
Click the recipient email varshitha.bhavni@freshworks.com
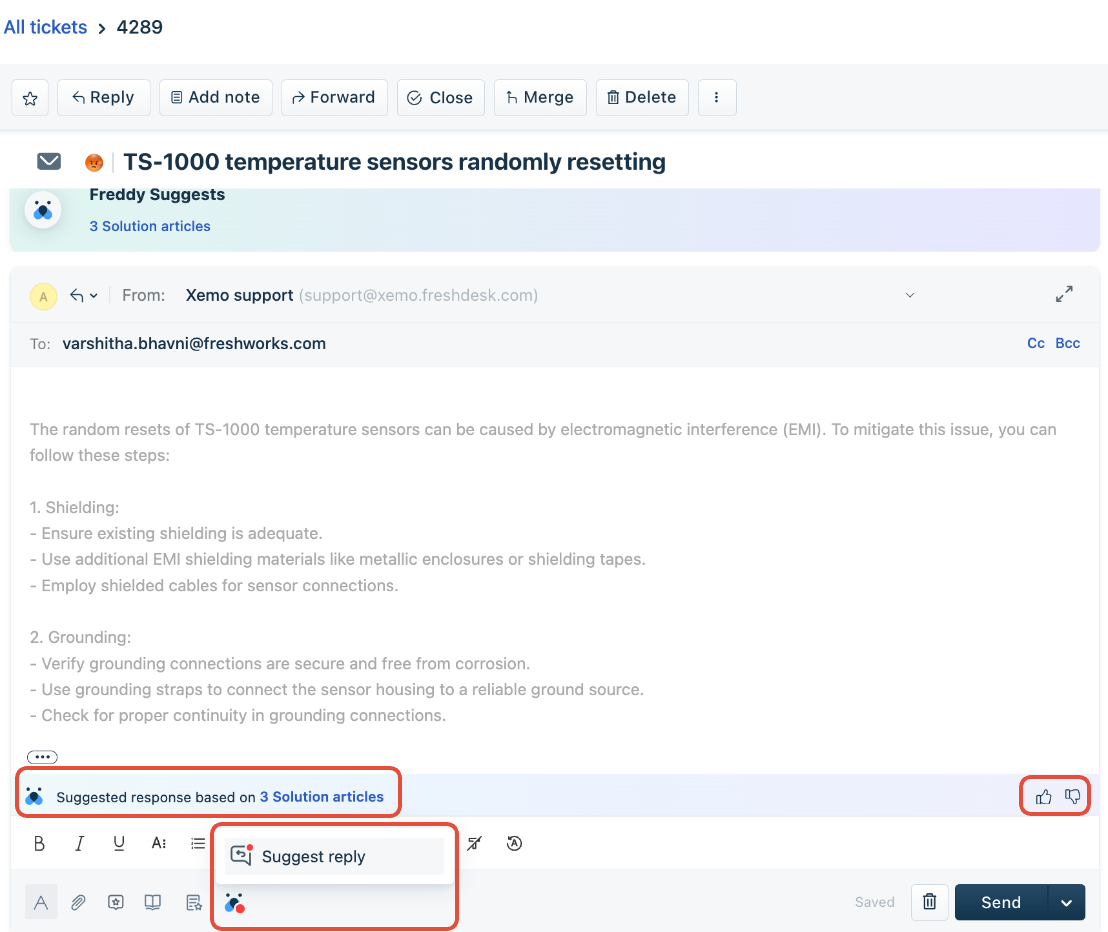[194, 343]
